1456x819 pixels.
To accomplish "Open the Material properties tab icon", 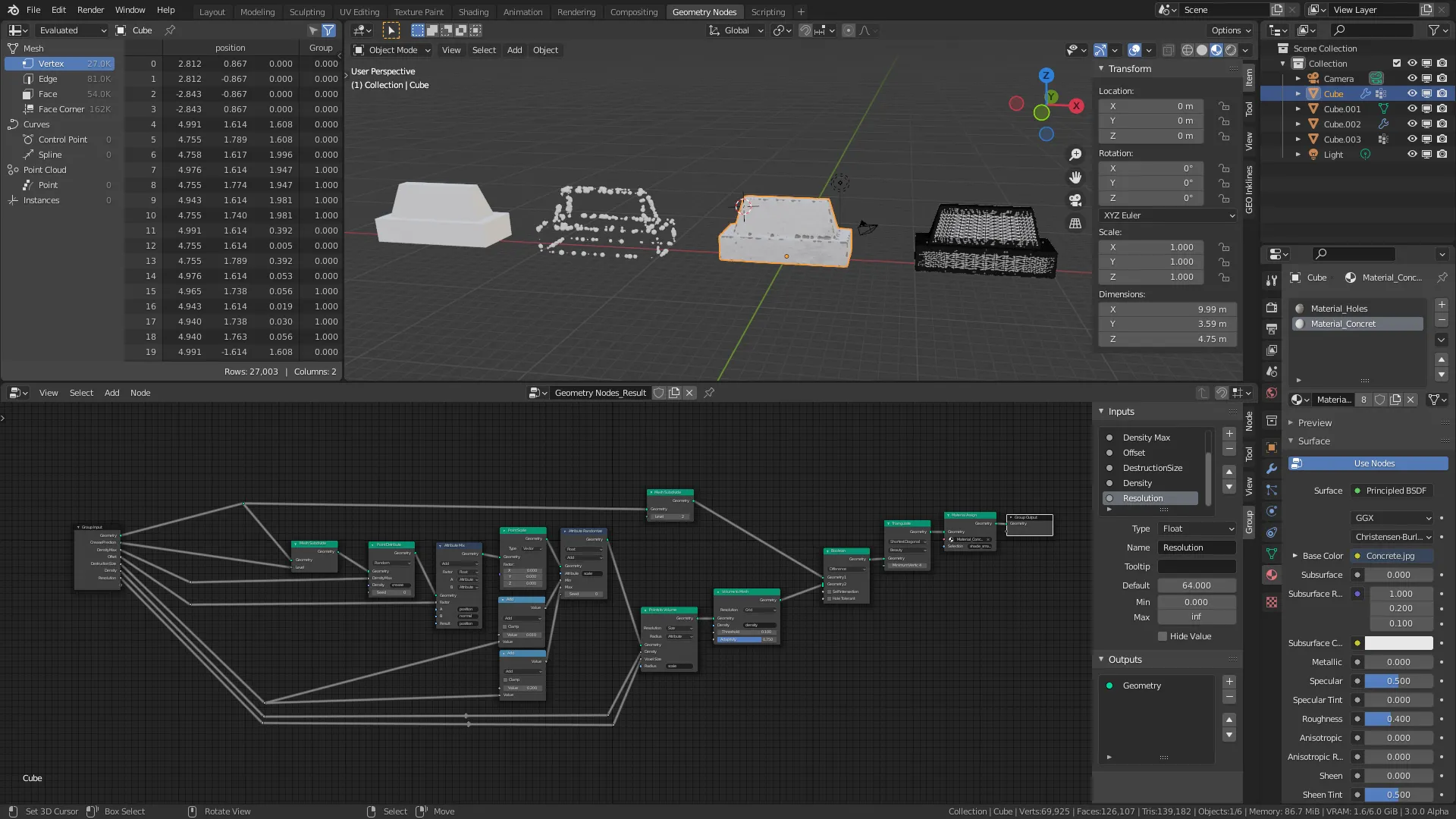I will tap(1272, 575).
